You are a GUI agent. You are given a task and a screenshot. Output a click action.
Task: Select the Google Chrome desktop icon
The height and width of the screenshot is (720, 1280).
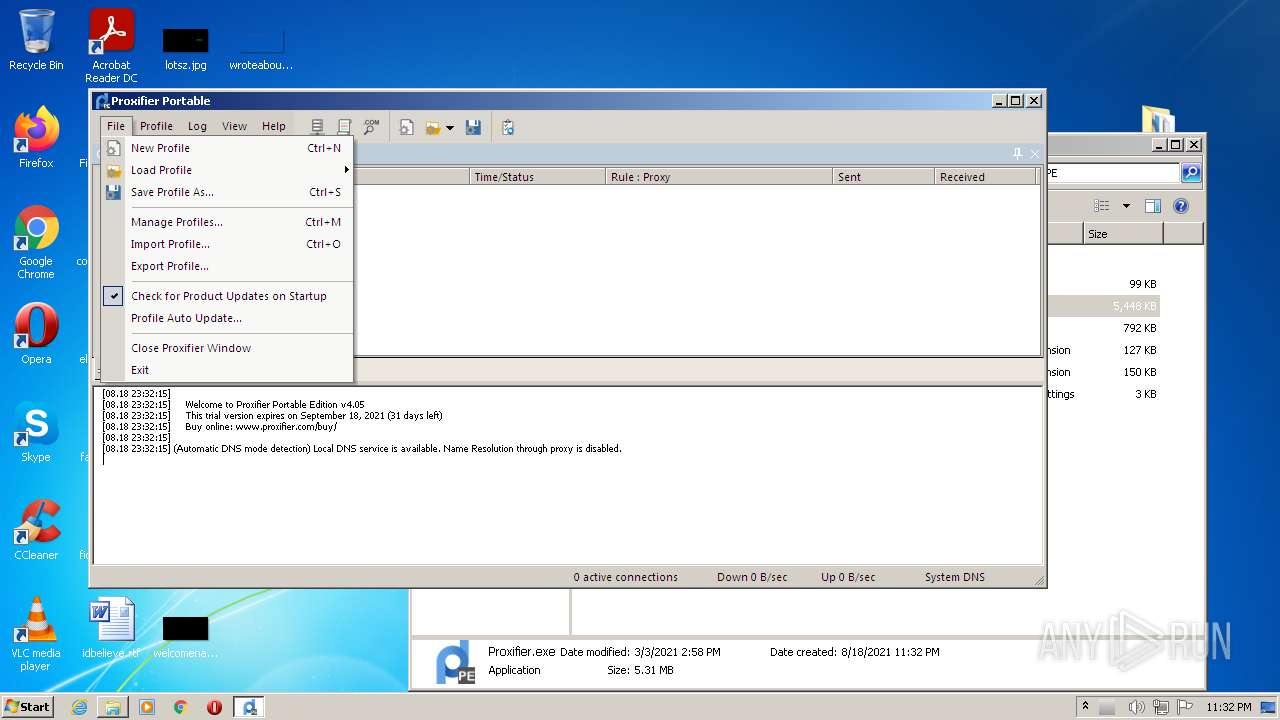pos(36,243)
